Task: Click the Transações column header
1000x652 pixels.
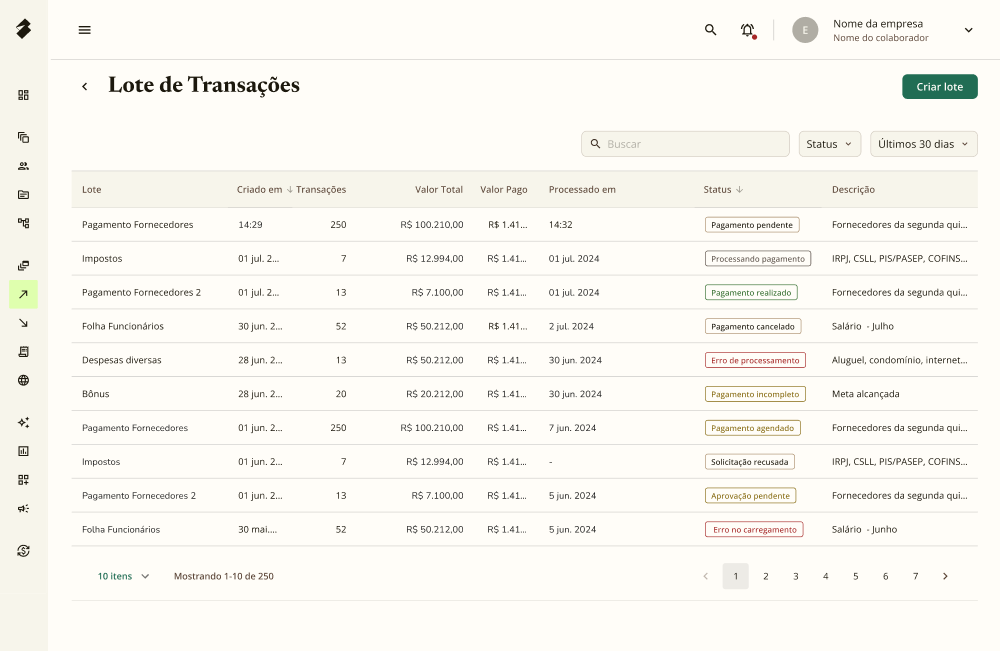Action: coord(321,189)
